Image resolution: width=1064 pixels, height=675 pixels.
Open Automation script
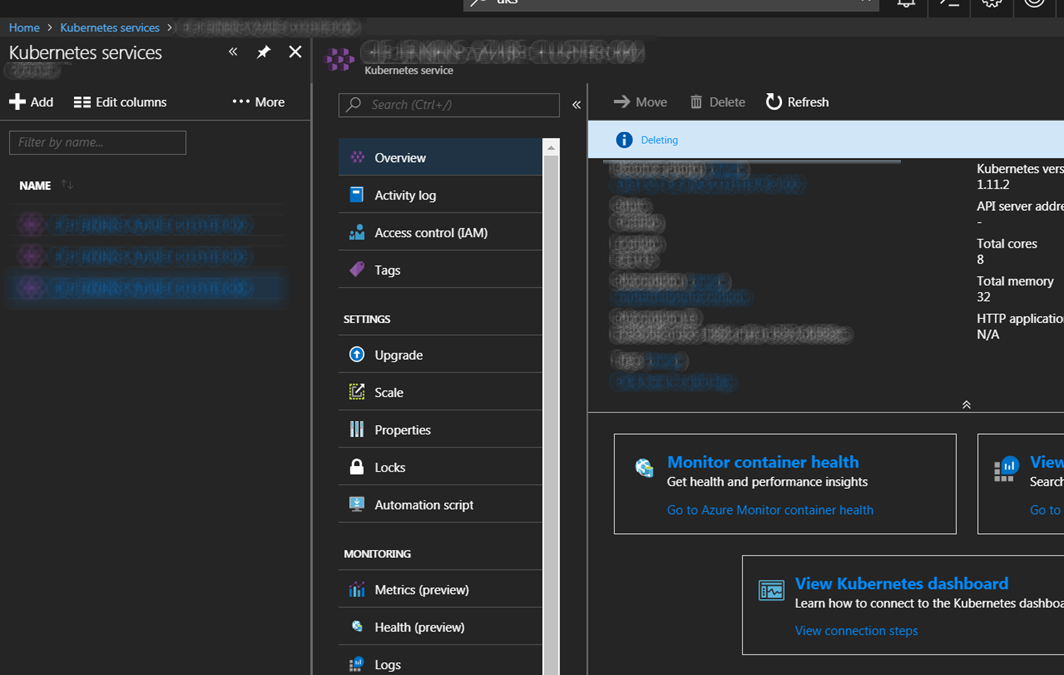click(440, 504)
